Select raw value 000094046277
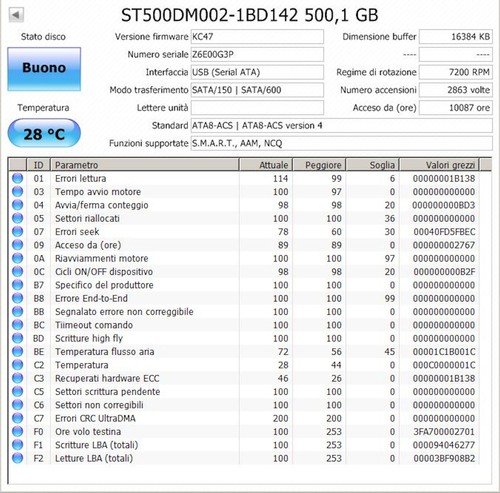Screen dimensions: 500x493 click(444, 445)
